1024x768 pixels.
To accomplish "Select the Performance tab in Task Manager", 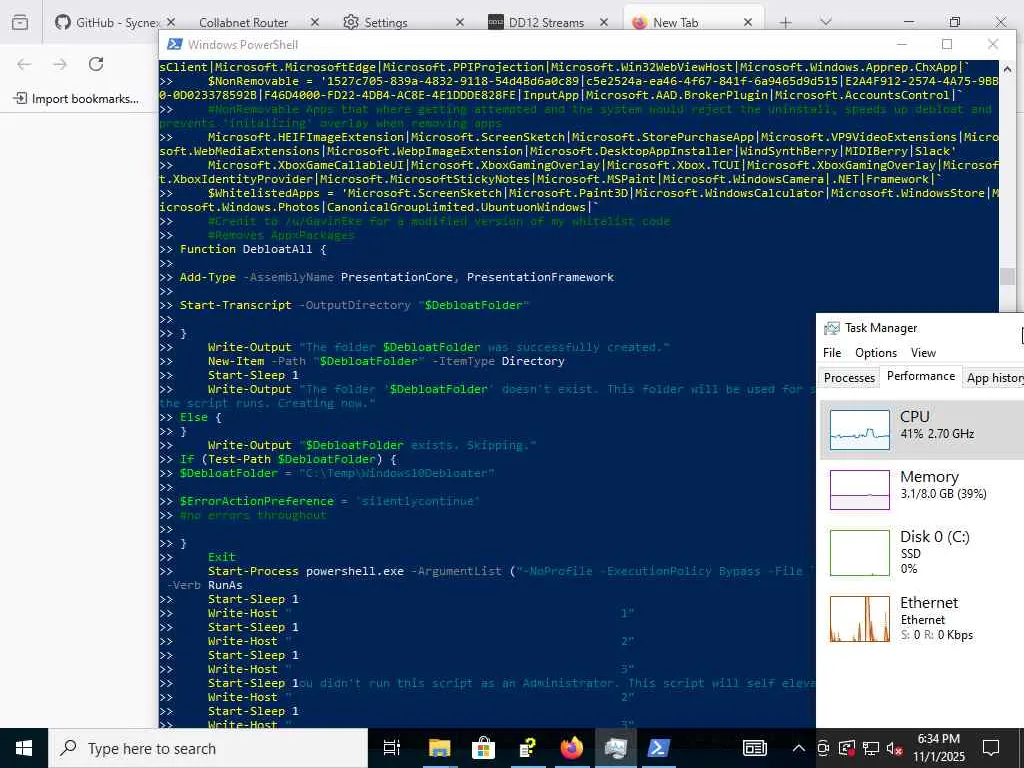I will click(920, 376).
